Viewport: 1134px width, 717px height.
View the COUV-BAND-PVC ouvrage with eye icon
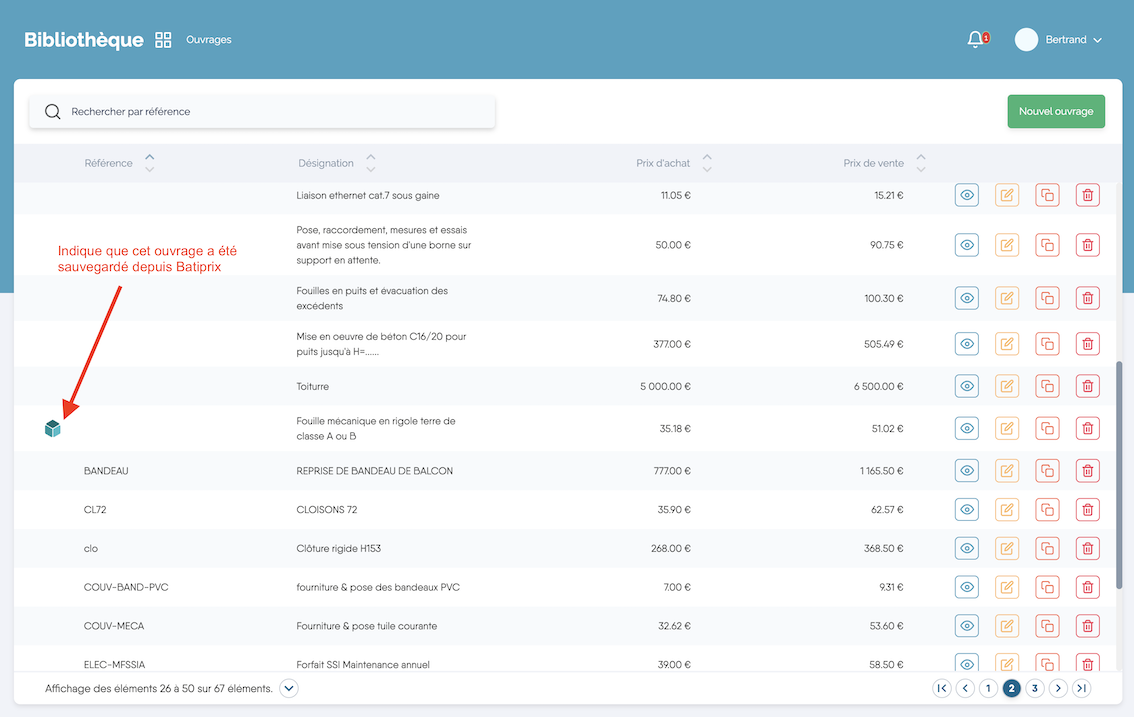tap(966, 587)
